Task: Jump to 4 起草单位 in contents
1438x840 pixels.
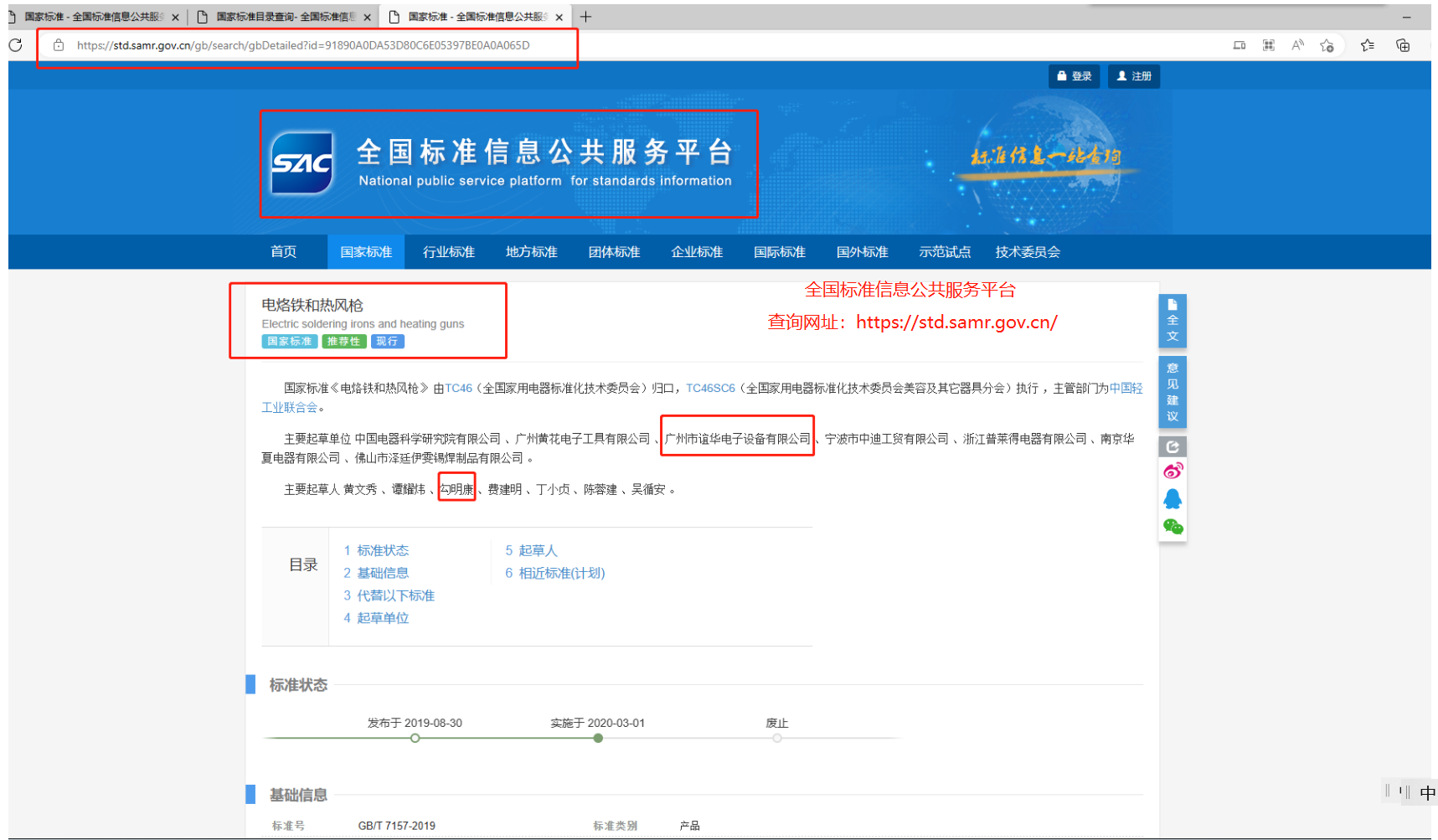Action: pos(376,619)
